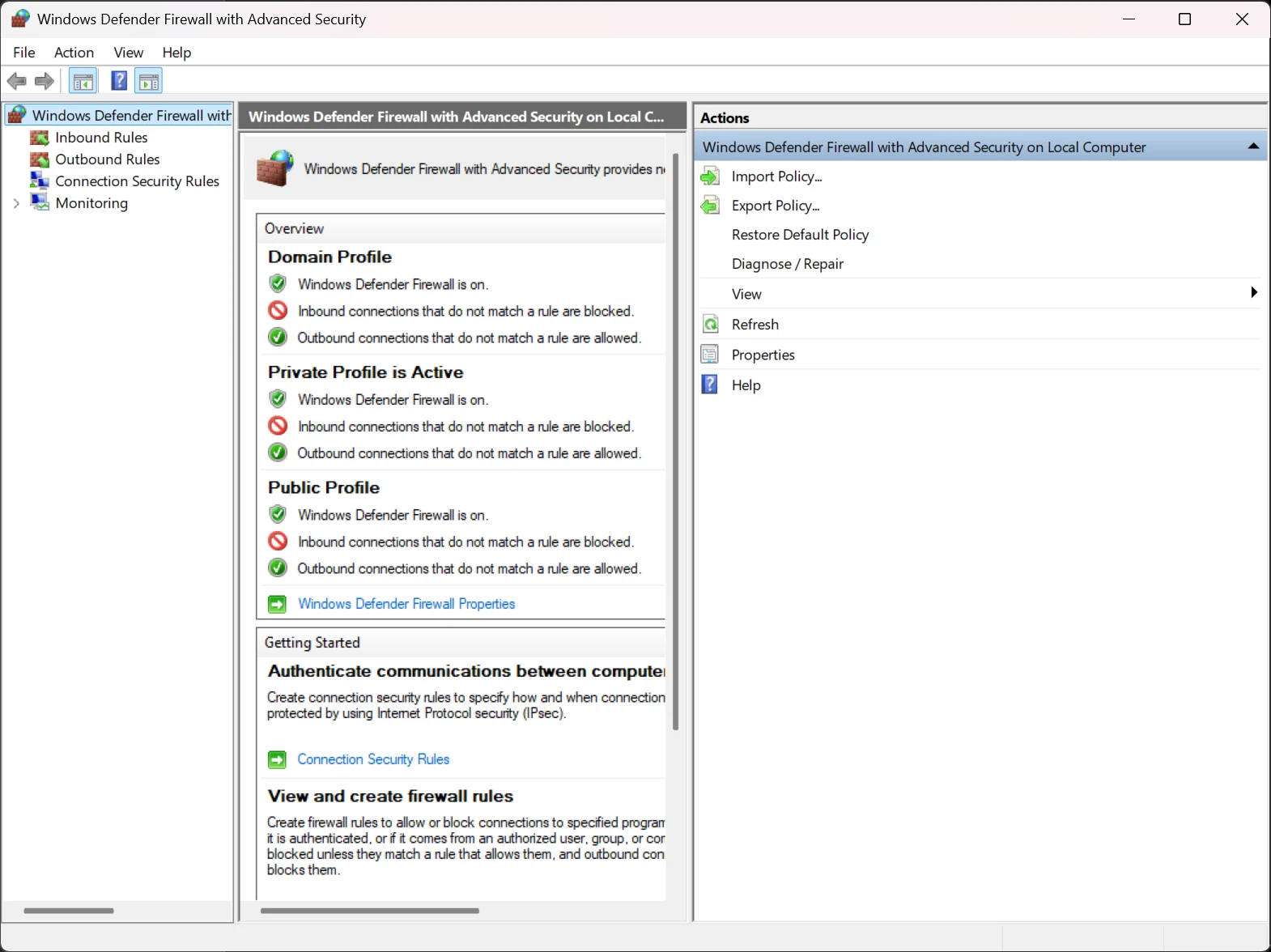Image resolution: width=1271 pixels, height=952 pixels.
Task: Toggle Show/Hide Console Tree toolbar icon
Action: (83, 81)
